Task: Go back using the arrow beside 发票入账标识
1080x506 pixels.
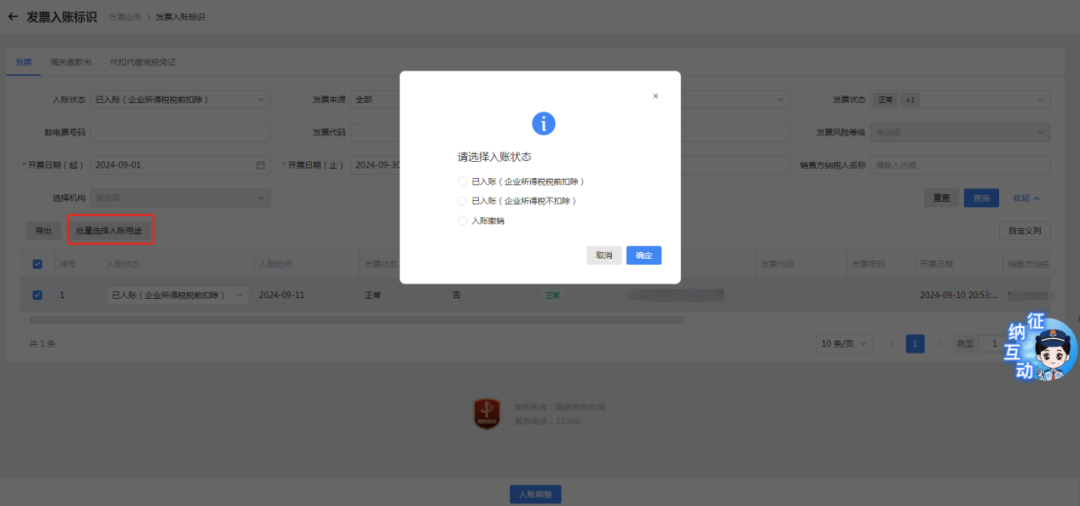Action: pyautogui.click(x=12, y=17)
